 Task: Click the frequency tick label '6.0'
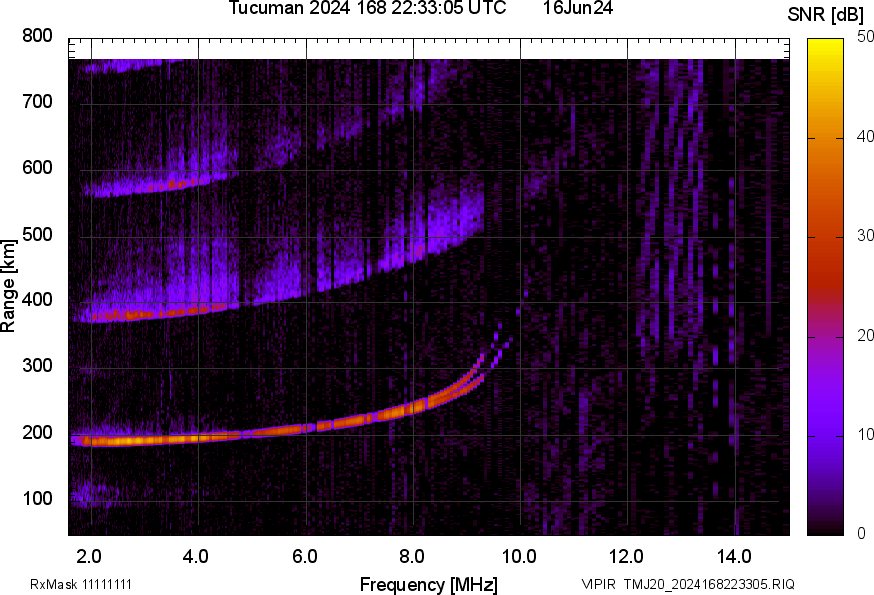click(x=304, y=557)
